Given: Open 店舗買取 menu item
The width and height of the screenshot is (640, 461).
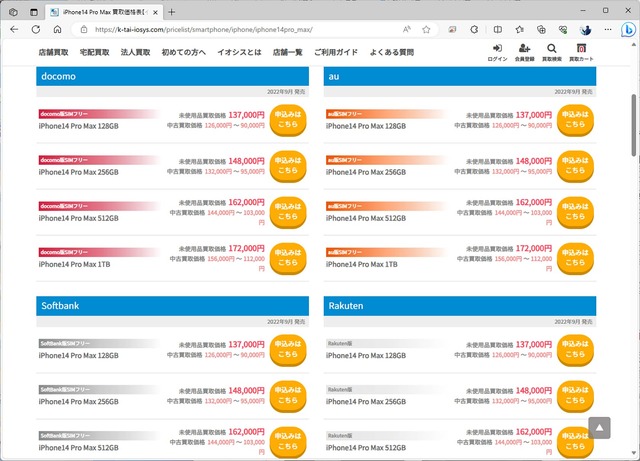Looking at the screenshot, I should click(53, 52).
